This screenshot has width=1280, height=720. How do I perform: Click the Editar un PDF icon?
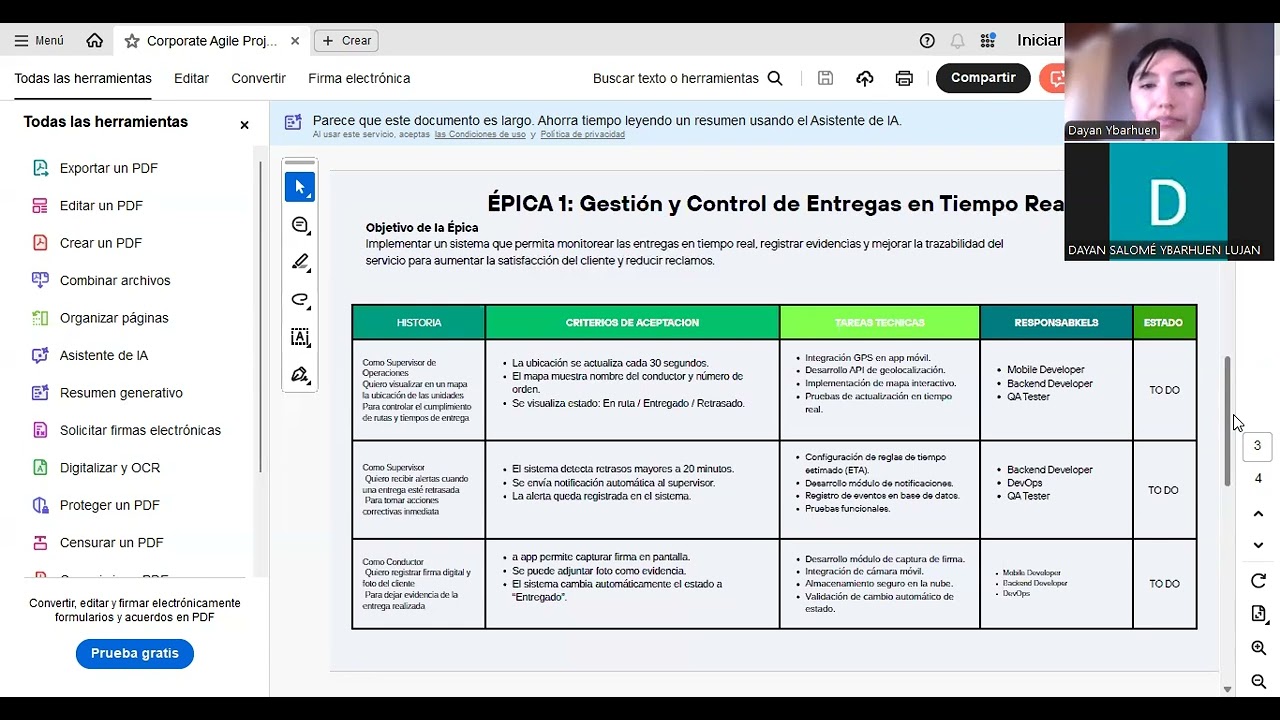click(x=40, y=206)
